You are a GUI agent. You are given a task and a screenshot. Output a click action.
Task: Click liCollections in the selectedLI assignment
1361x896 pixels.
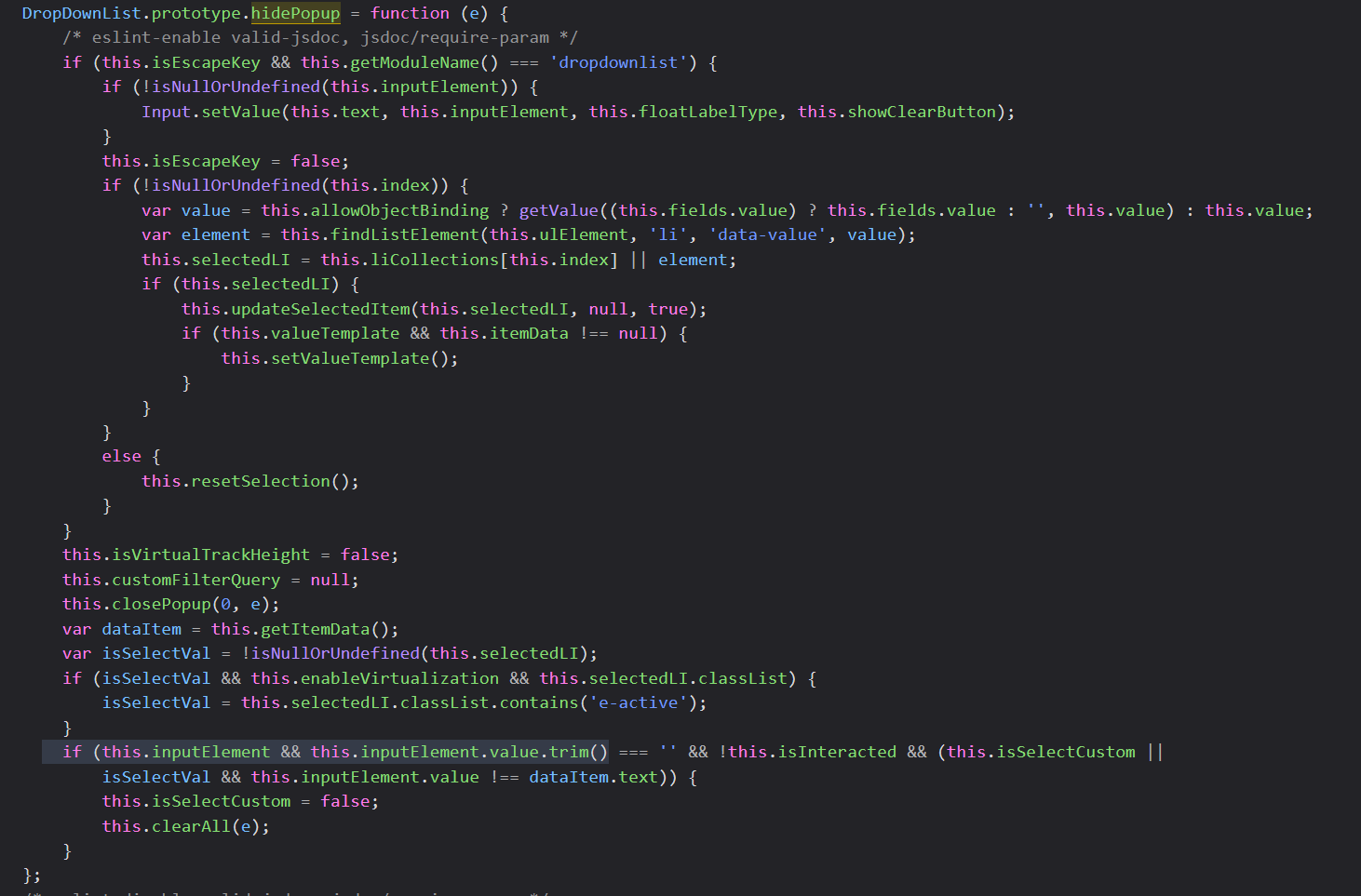(x=435, y=260)
